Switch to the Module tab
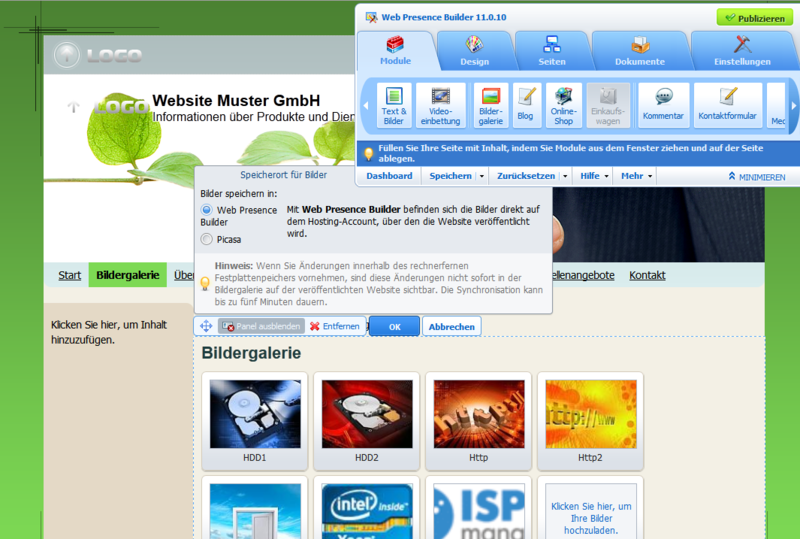The image size is (800, 539). (395, 50)
